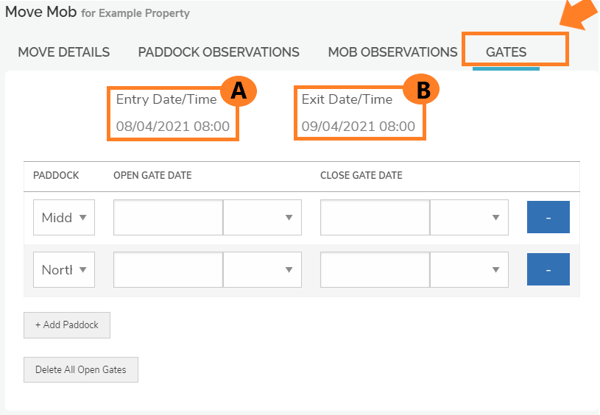
Task: Click the Gates tab
Action: click(x=506, y=52)
